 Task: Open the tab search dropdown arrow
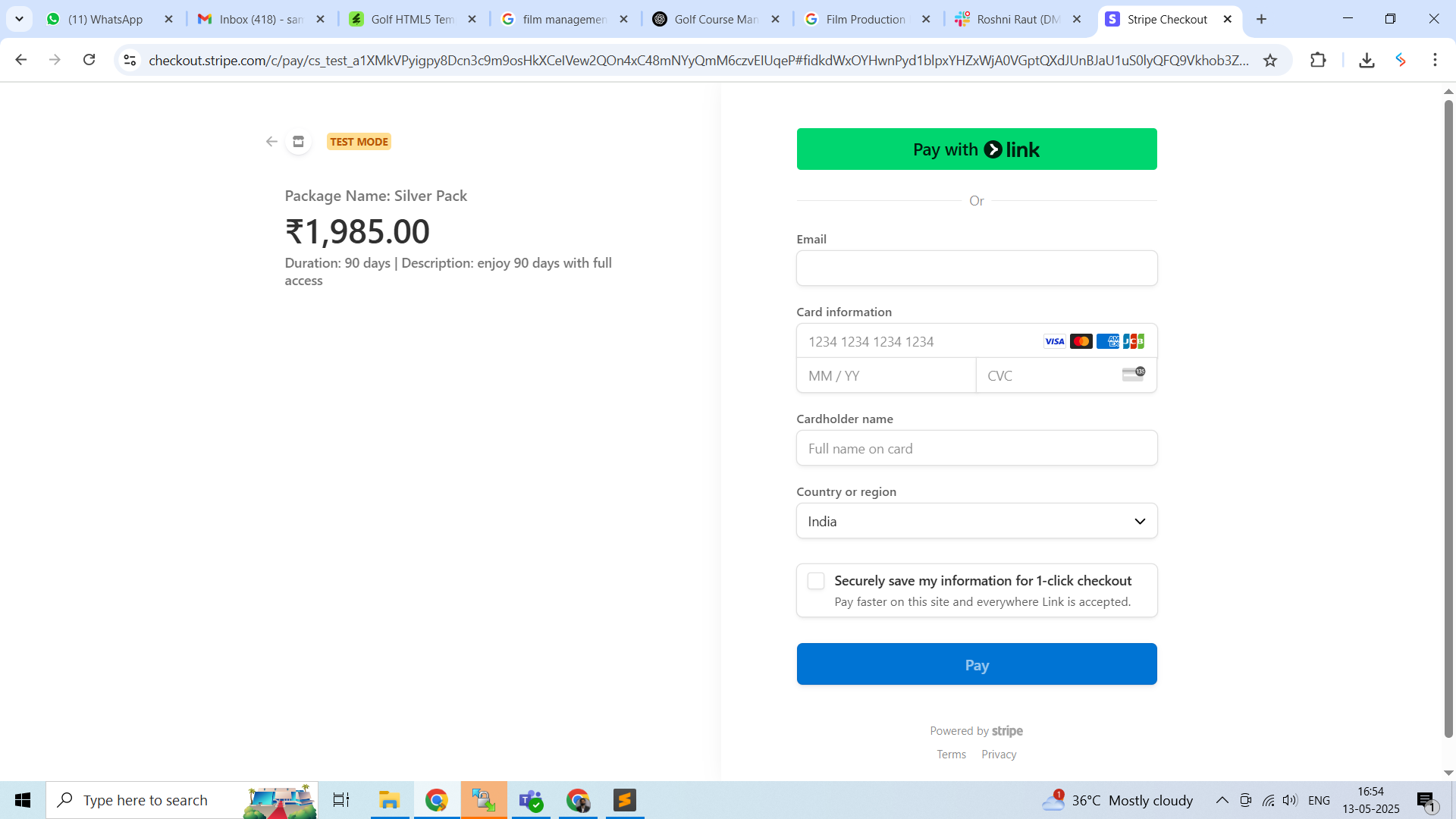tap(19, 19)
